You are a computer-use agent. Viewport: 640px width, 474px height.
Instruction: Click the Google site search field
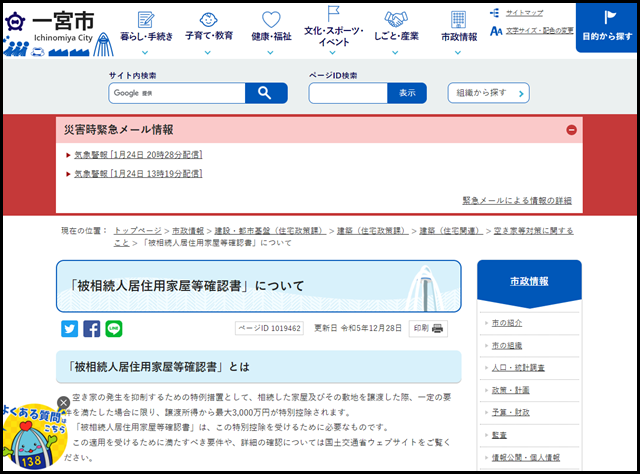click(177, 93)
